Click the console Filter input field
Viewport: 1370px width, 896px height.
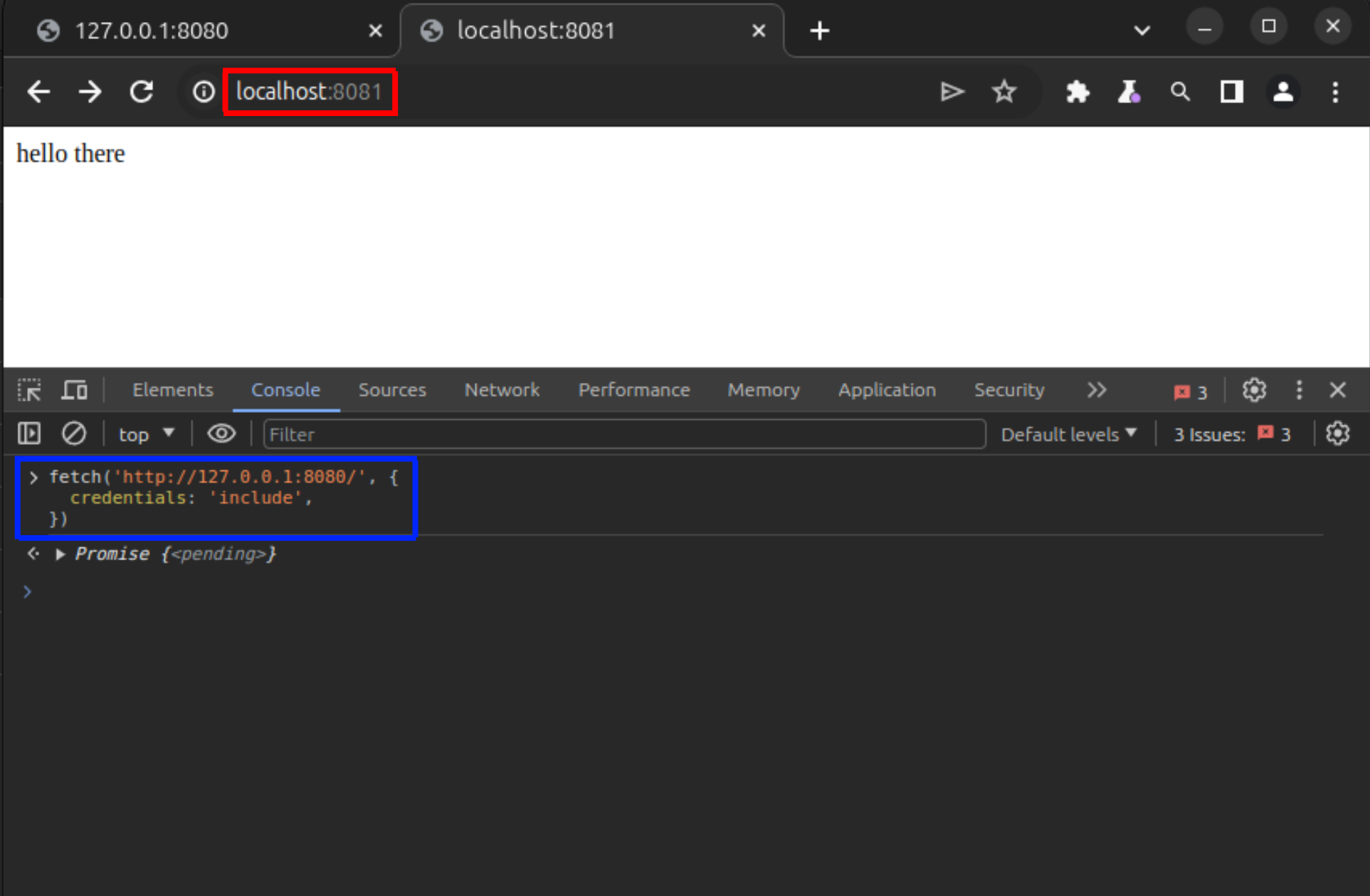[623, 434]
